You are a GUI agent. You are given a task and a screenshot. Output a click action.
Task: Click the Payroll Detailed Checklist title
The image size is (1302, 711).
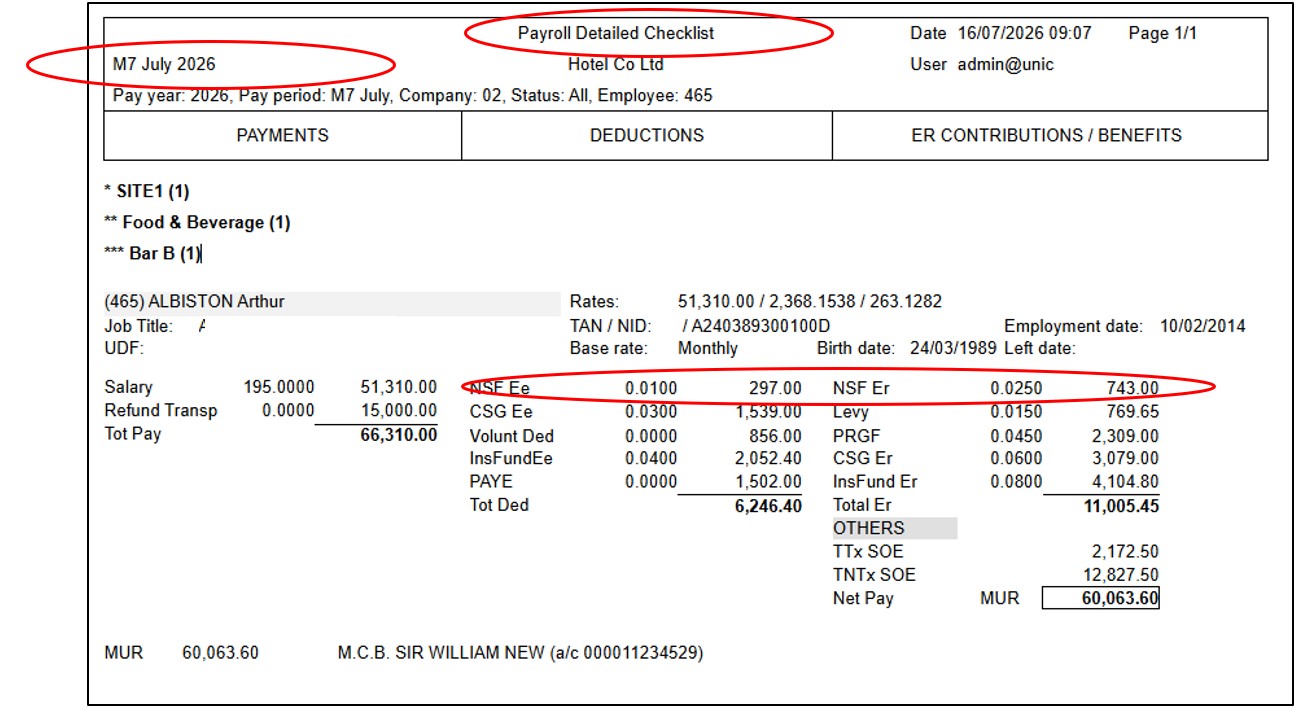[616, 33]
